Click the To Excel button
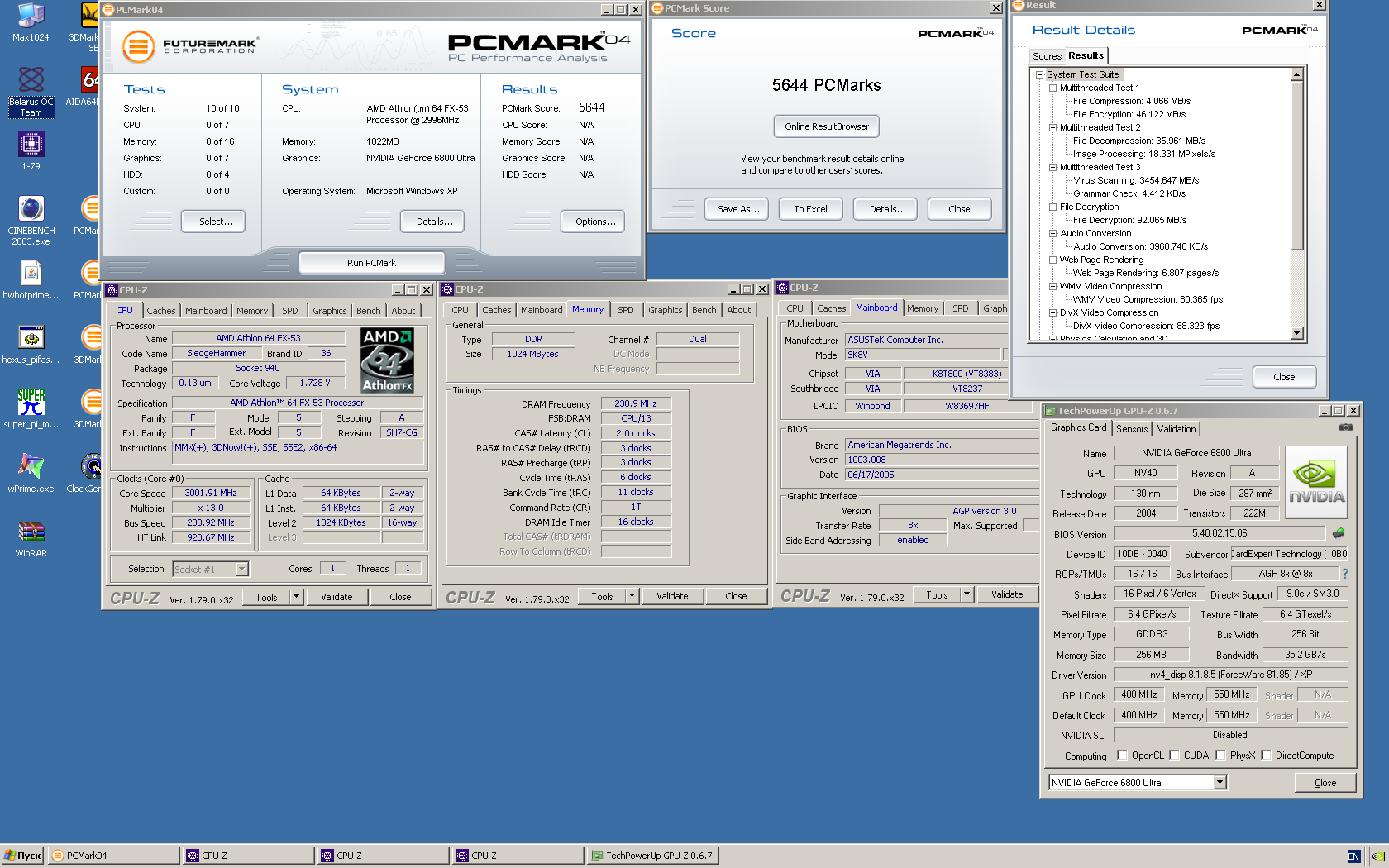 coord(810,209)
